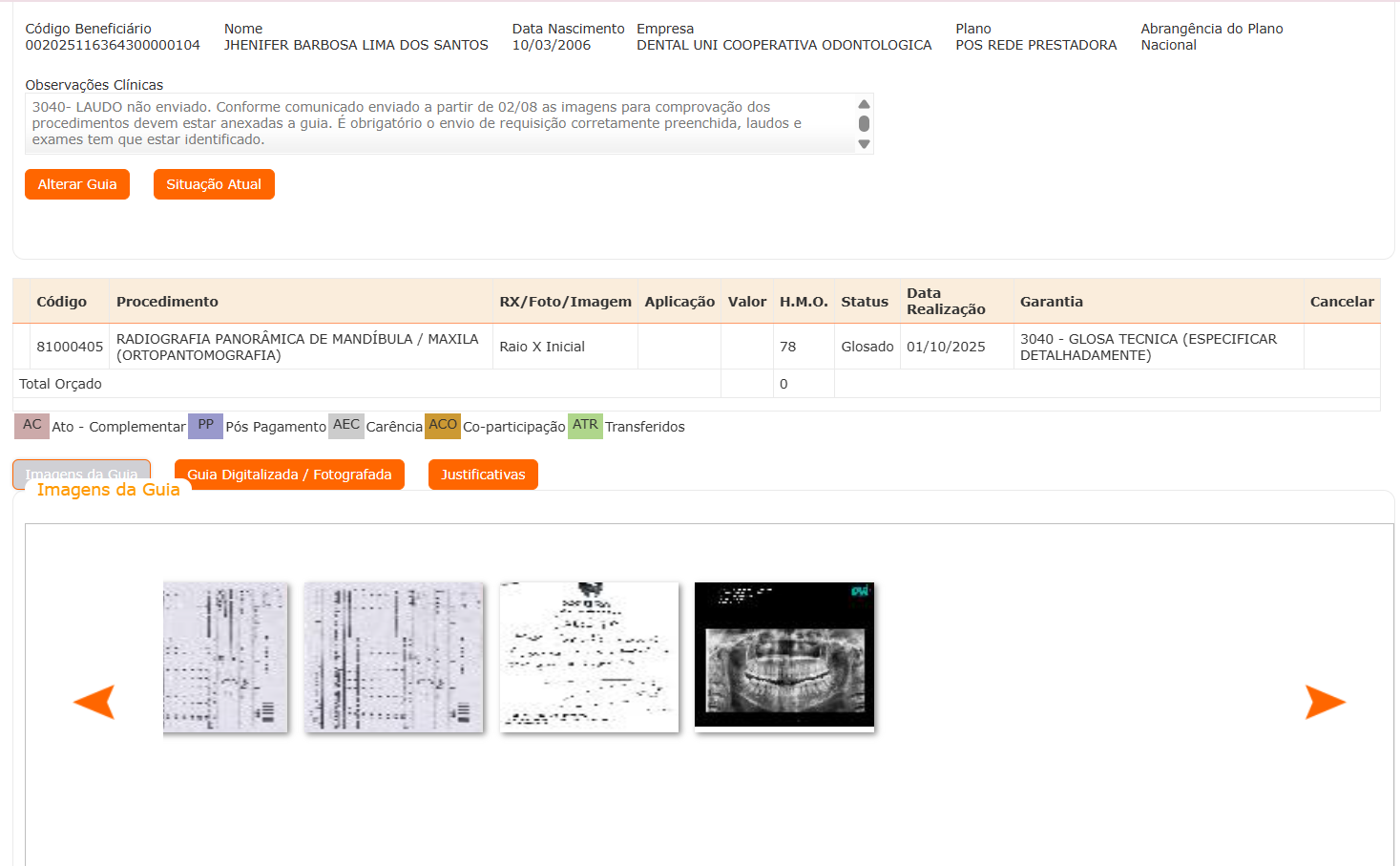
Task: Click the plan POS REDE PRESTADORA
Action: click(1036, 45)
